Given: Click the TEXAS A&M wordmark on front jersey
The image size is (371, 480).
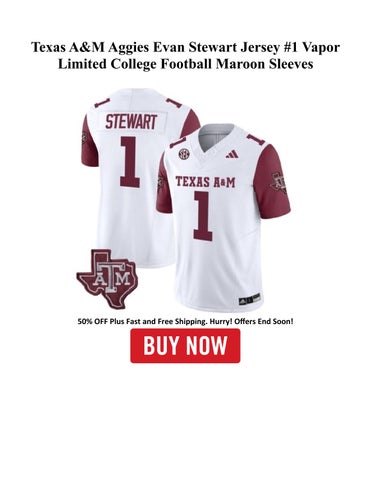Looking at the screenshot, I should 205,182.
